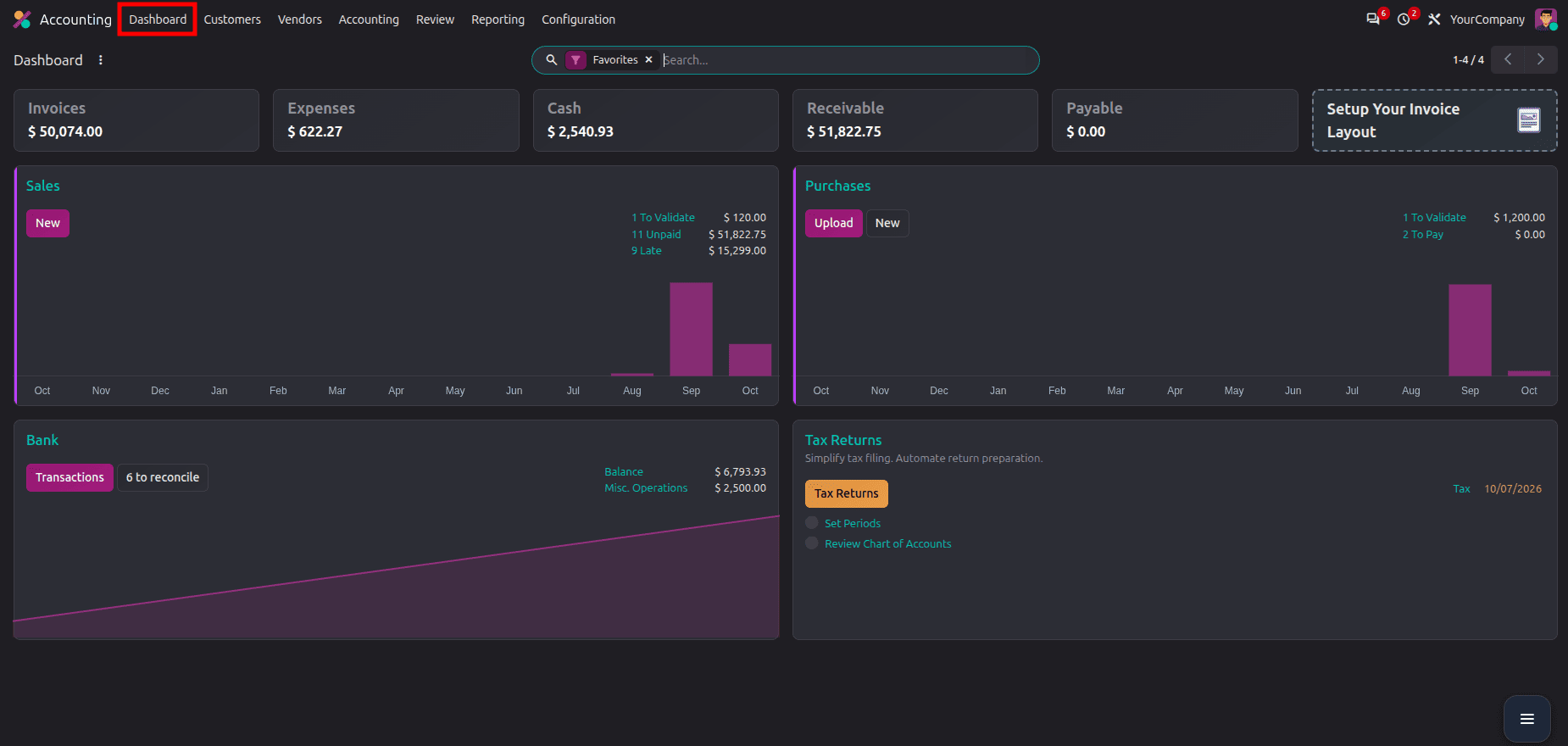Open the Sales journal title
This screenshot has height=746, width=1568.
coord(43,186)
